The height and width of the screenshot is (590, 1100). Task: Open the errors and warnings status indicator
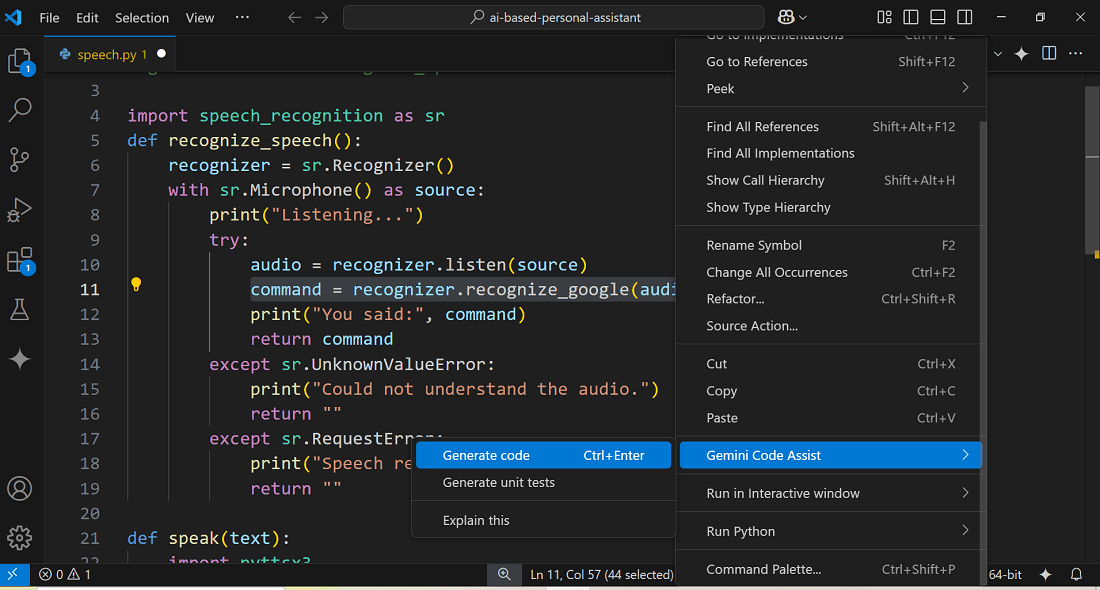tap(65, 575)
